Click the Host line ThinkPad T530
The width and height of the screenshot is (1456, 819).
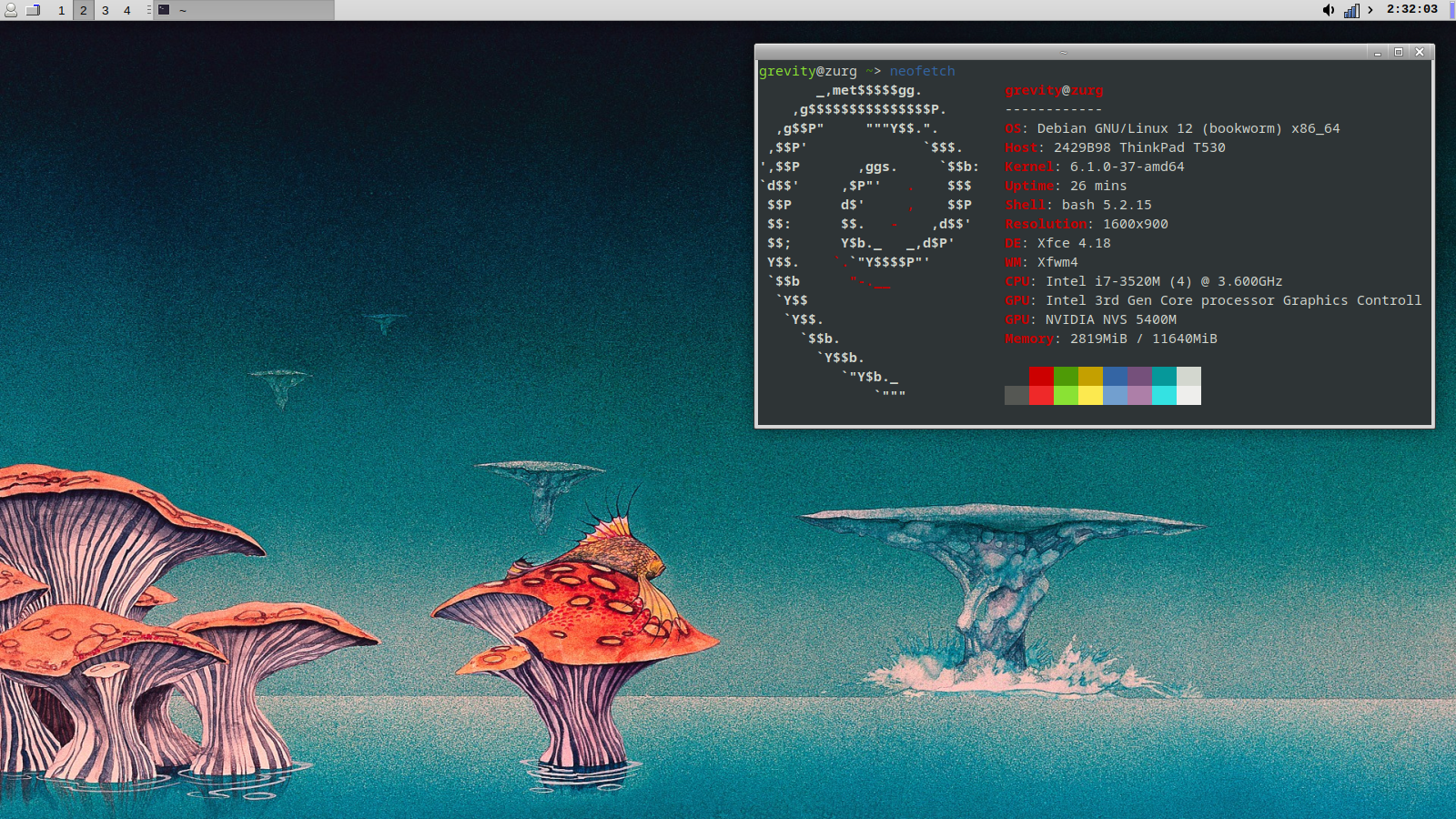(1115, 147)
